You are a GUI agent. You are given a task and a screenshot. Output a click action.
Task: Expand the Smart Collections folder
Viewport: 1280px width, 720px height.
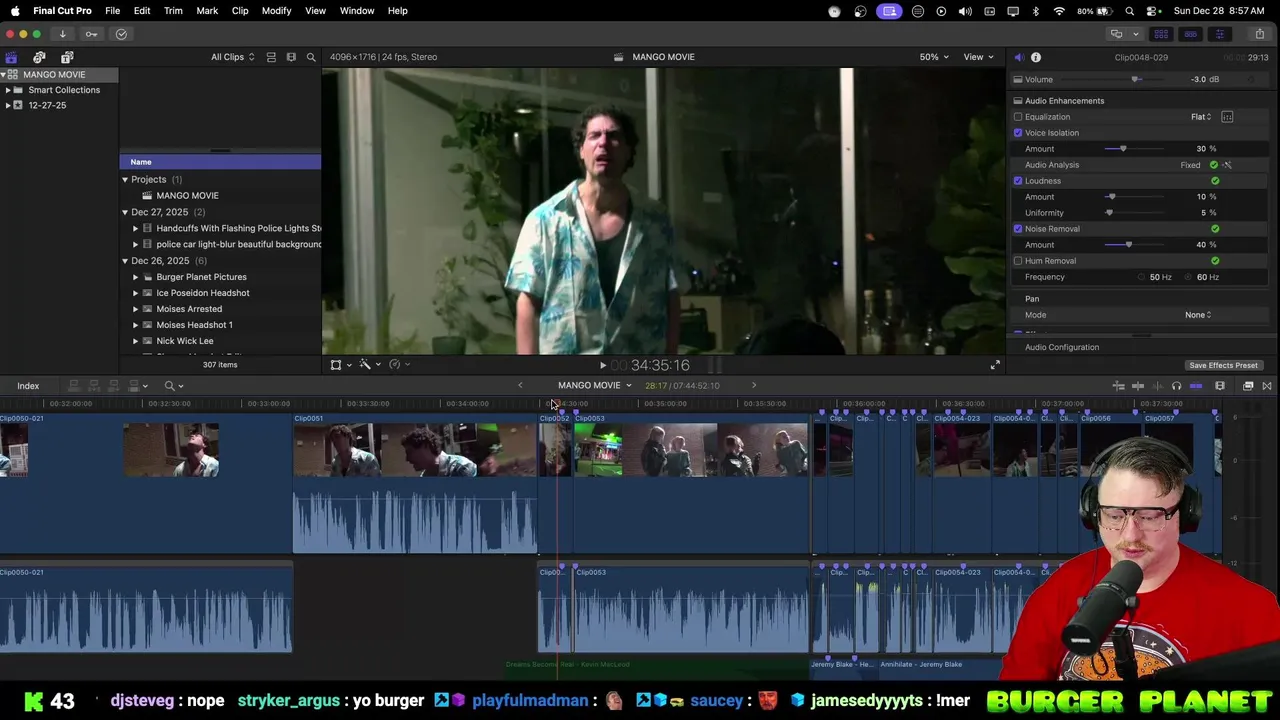coord(8,90)
